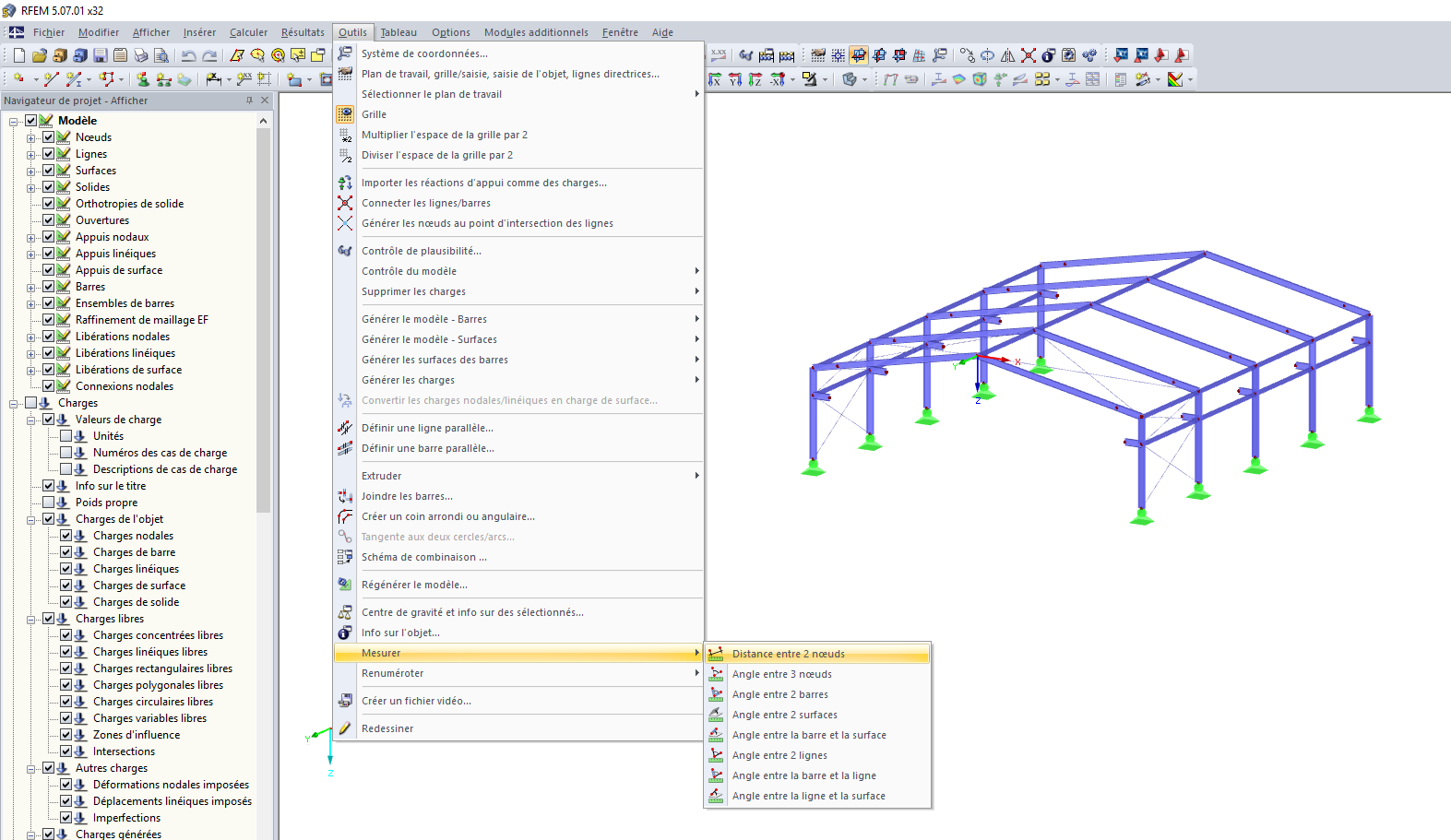Viewport: 1451px width, 840px height.
Task: Click the navigator vertical scrollbar thumb
Action: 263,320
